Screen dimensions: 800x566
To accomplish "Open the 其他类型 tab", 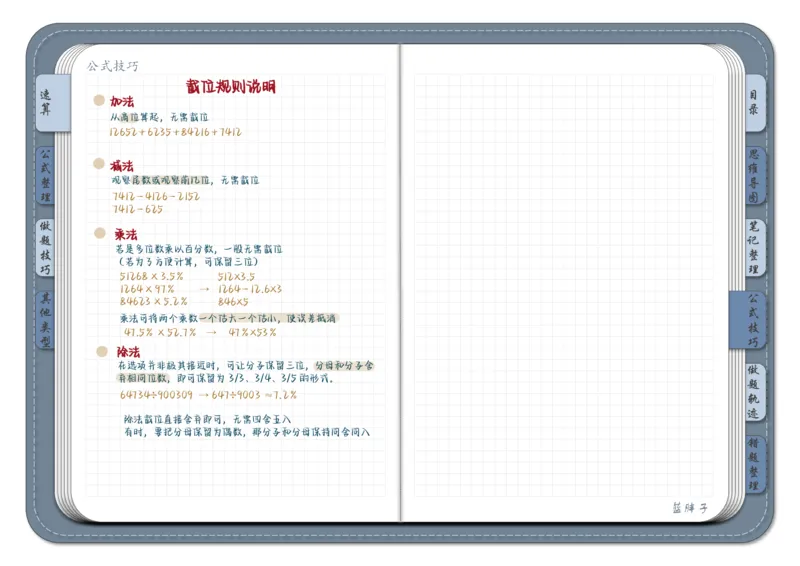I will [x=45, y=320].
